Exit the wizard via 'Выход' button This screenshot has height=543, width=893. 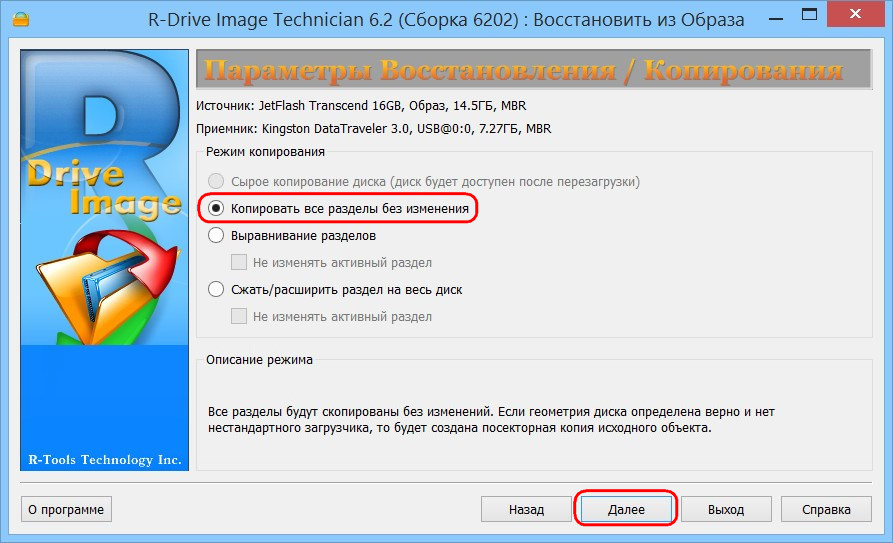click(x=726, y=509)
